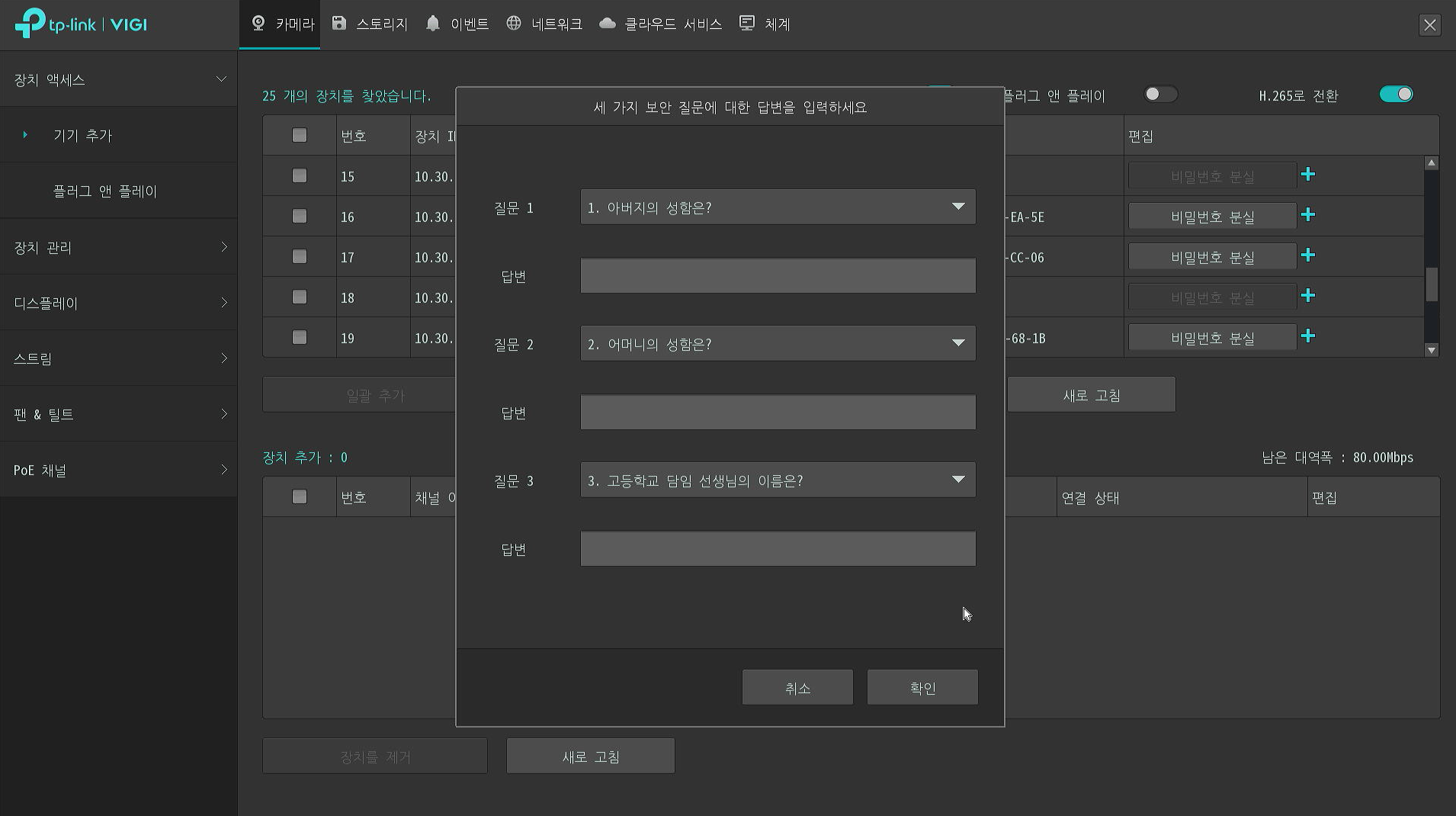Image resolution: width=1456 pixels, height=816 pixels.
Task: Click 비밀번호 분실 for row 16
Action: (x=1212, y=216)
